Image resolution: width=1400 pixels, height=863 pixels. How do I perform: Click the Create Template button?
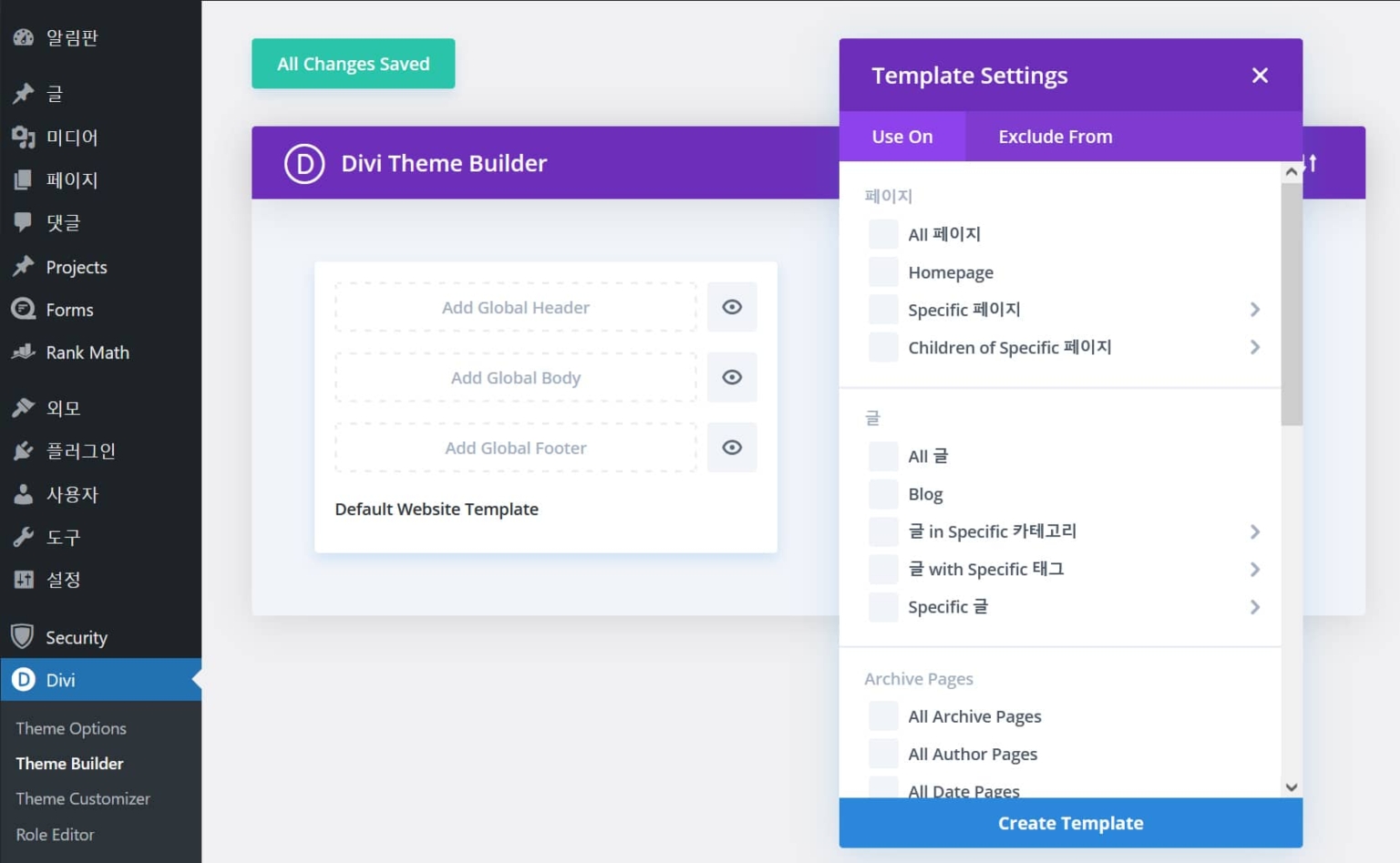[1071, 823]
